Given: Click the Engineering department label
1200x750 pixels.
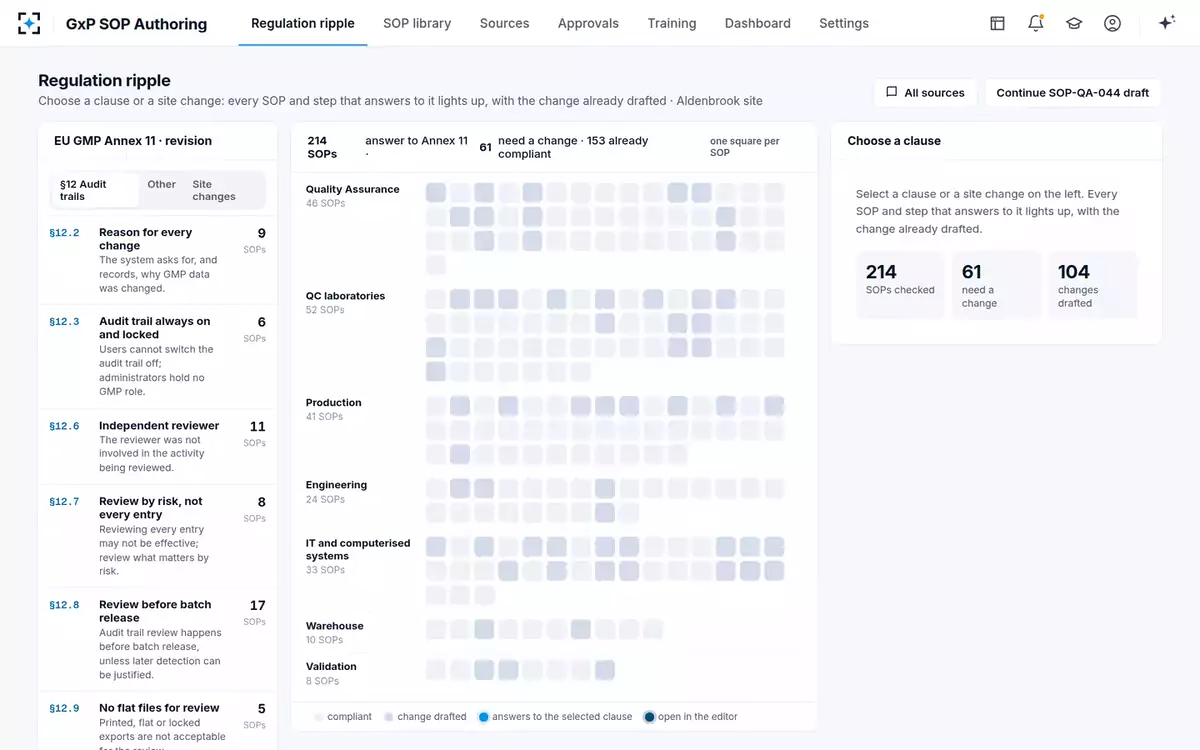Looking at the screenshot, I should tap(336, 485).
